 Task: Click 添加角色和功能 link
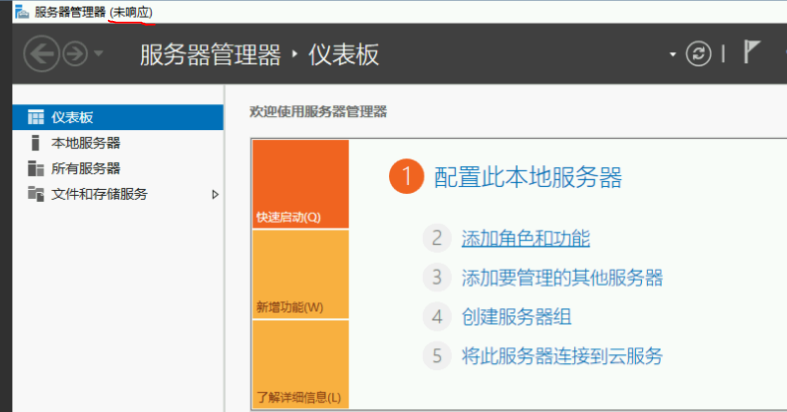tap(526, 238)
